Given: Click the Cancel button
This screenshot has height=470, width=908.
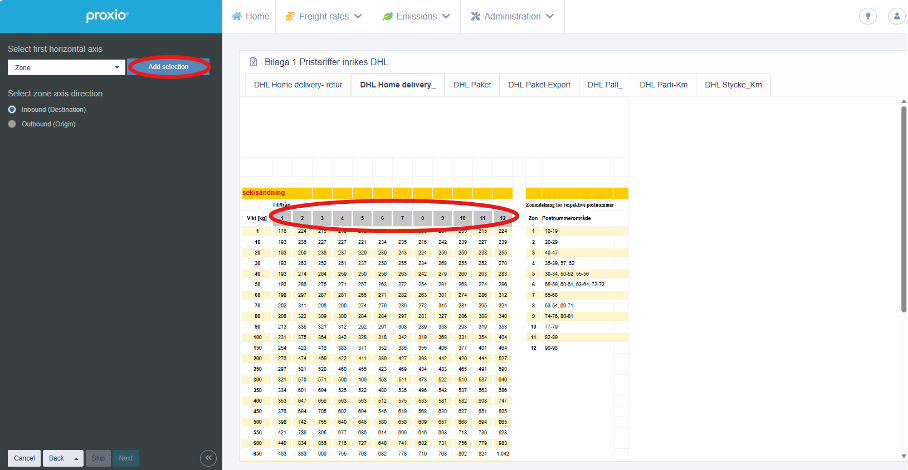Looking at the screenshot, I should pyautogui.click(x=24, y=458).
